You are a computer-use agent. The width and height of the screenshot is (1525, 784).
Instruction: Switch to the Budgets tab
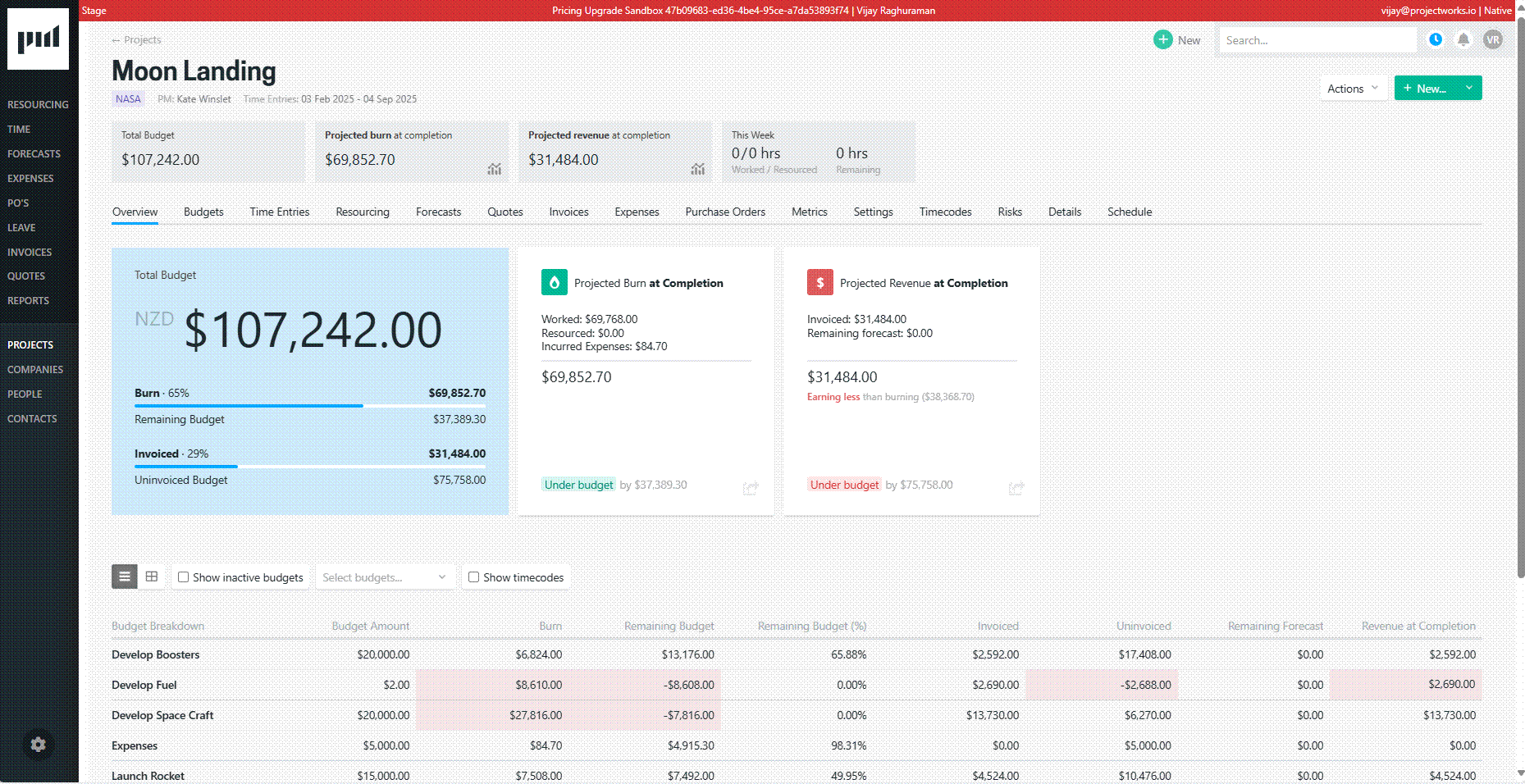tap(203, 212)
